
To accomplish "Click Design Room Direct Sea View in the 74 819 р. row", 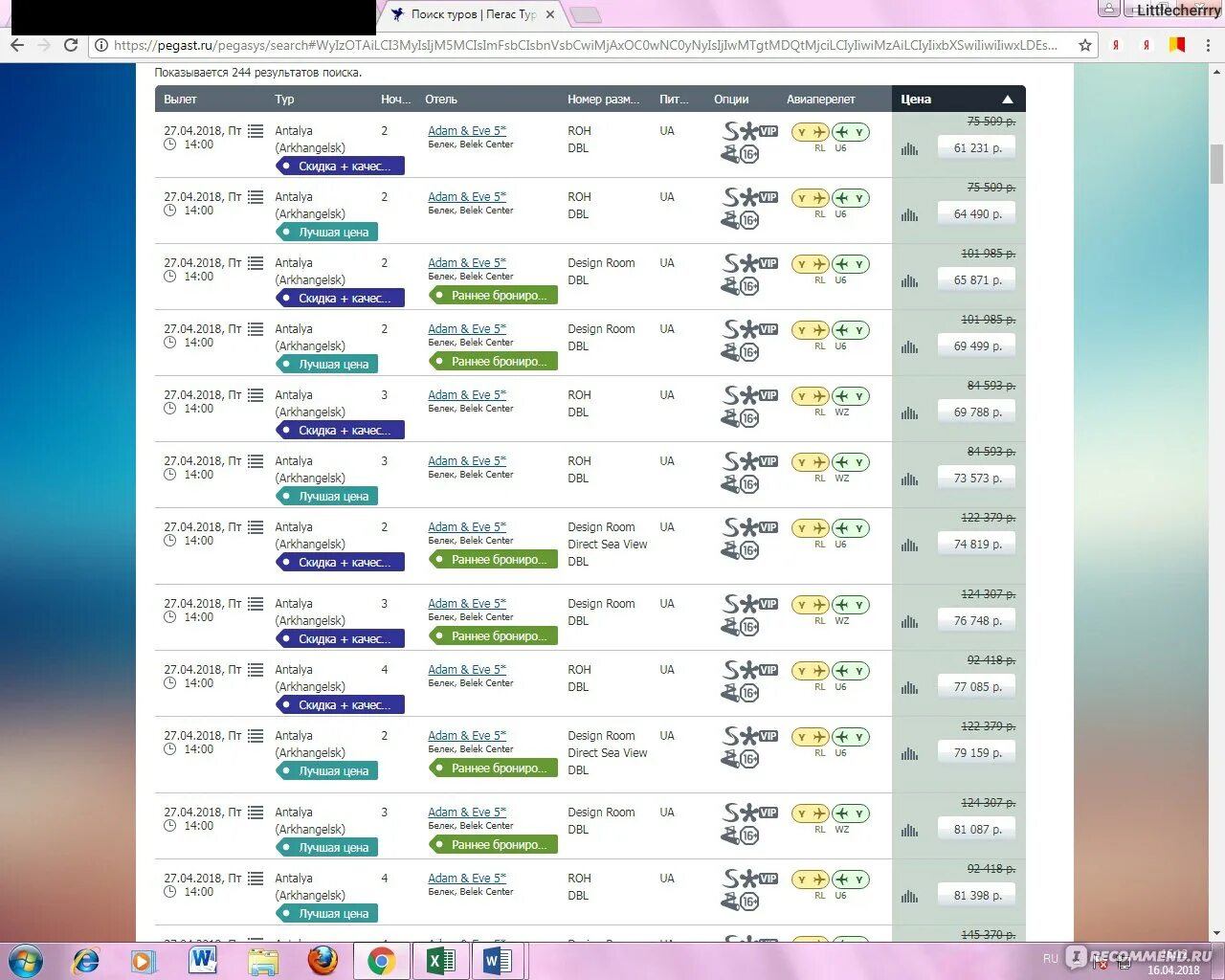I will point(608,536).
